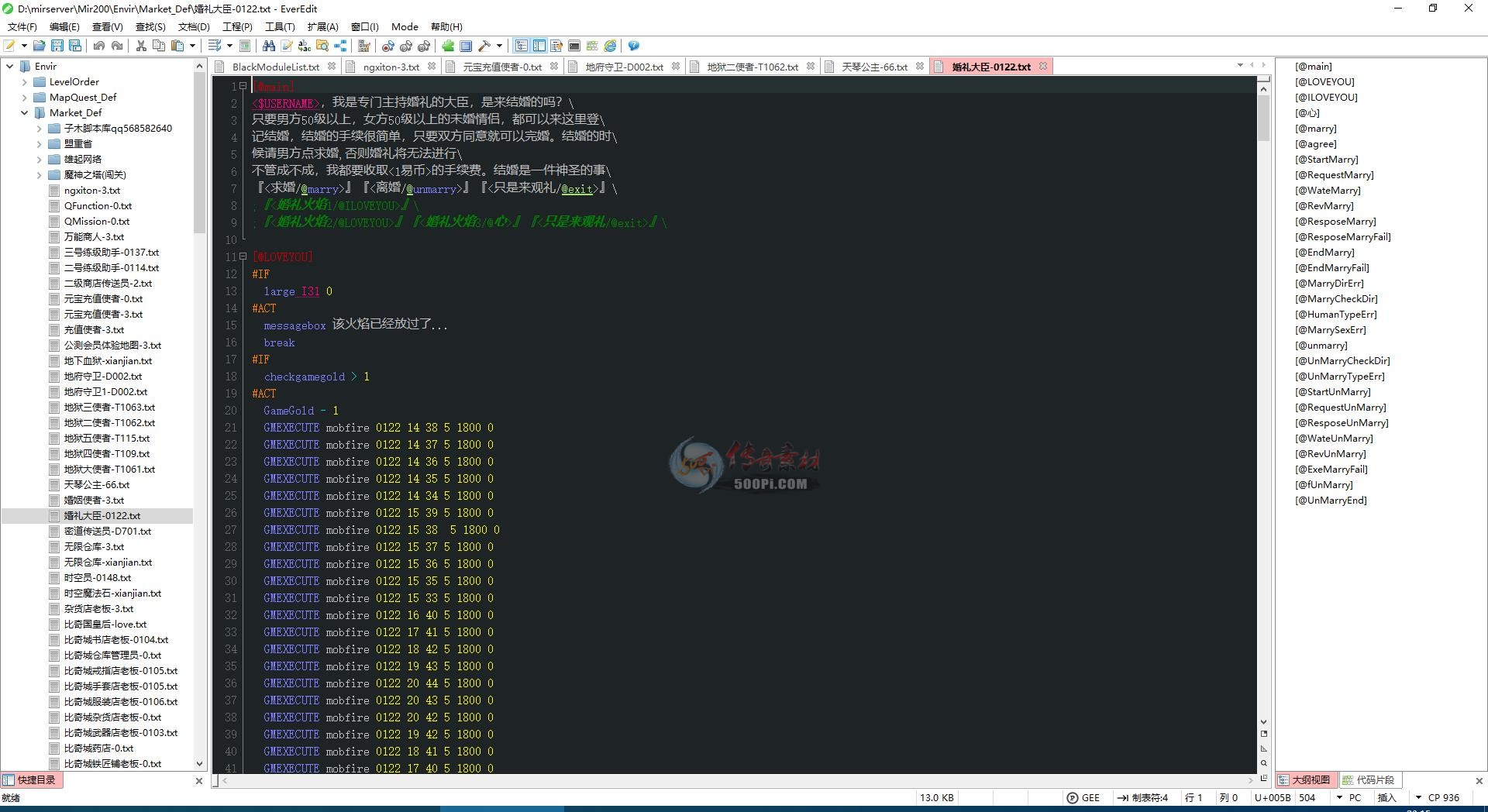Open the CP 936 encoding dropdown
The height and width of the screenshot is (812, 1488).
click(x=1418, y=797)
